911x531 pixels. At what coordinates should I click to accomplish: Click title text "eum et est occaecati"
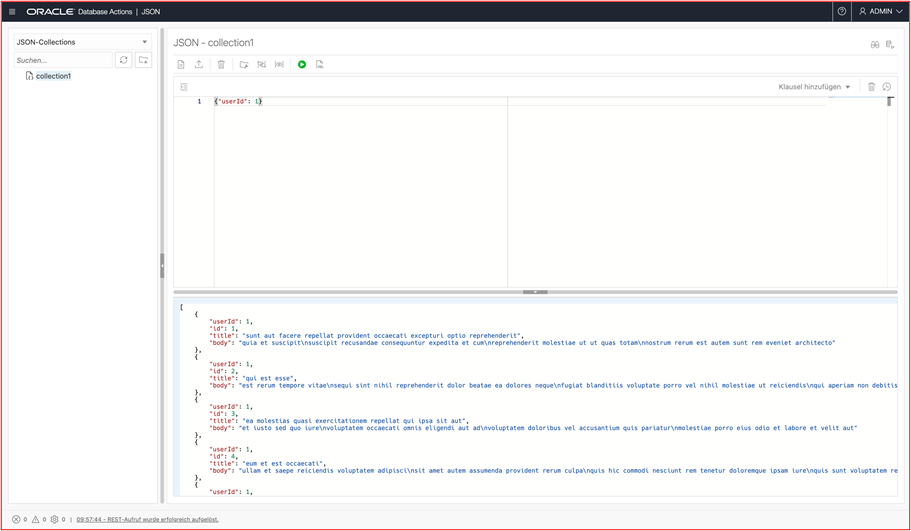[x=284, y=464]
